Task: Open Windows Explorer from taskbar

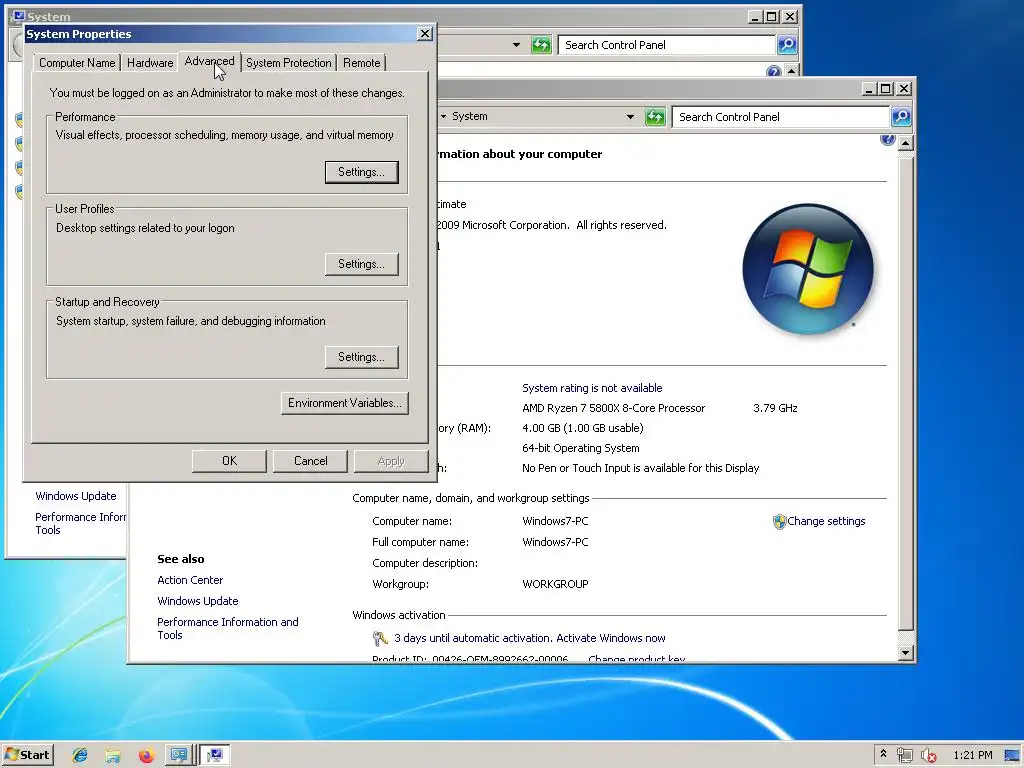Action: click(x=113, y=756)
